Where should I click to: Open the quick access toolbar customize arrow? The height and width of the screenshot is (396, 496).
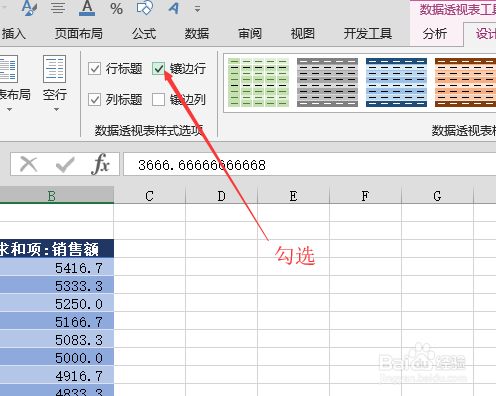[197, 9]
